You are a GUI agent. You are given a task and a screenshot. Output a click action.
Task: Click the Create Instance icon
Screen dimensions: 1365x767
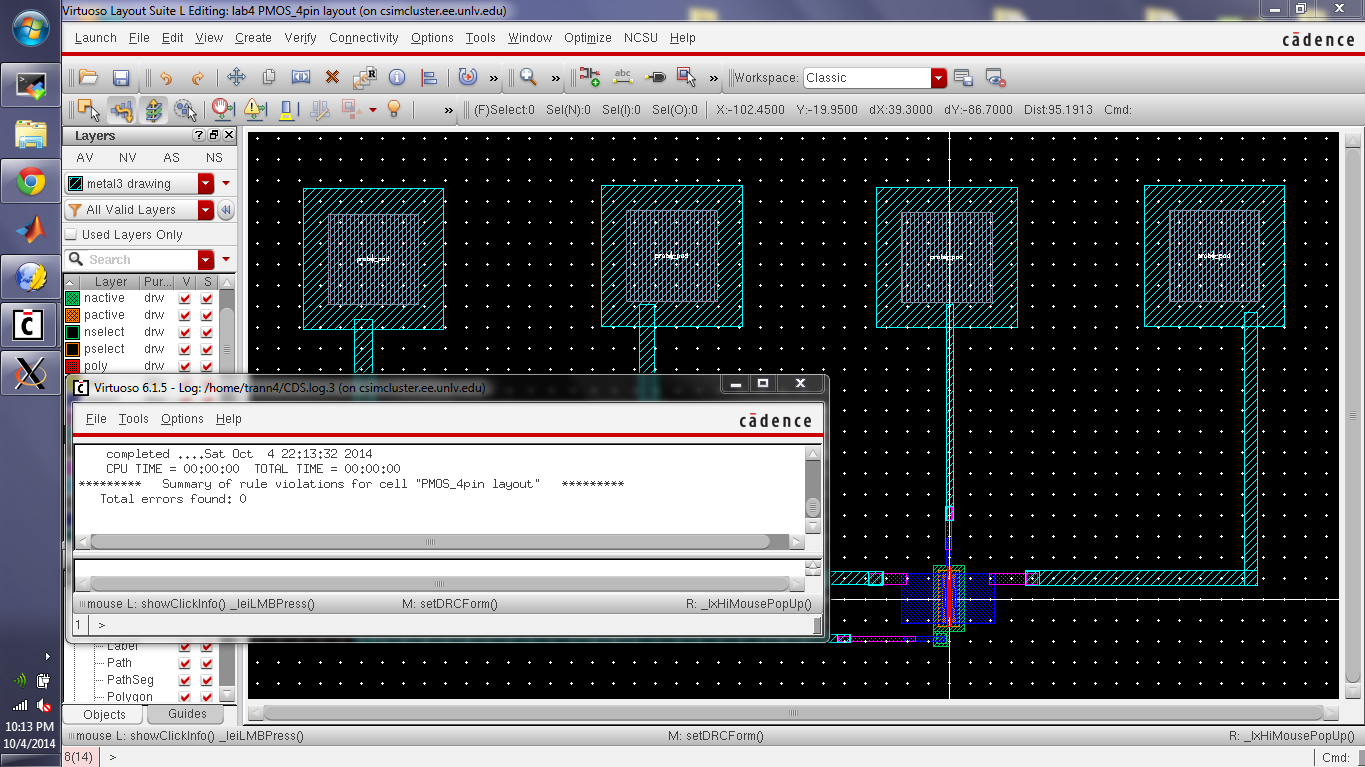(589, 77)
